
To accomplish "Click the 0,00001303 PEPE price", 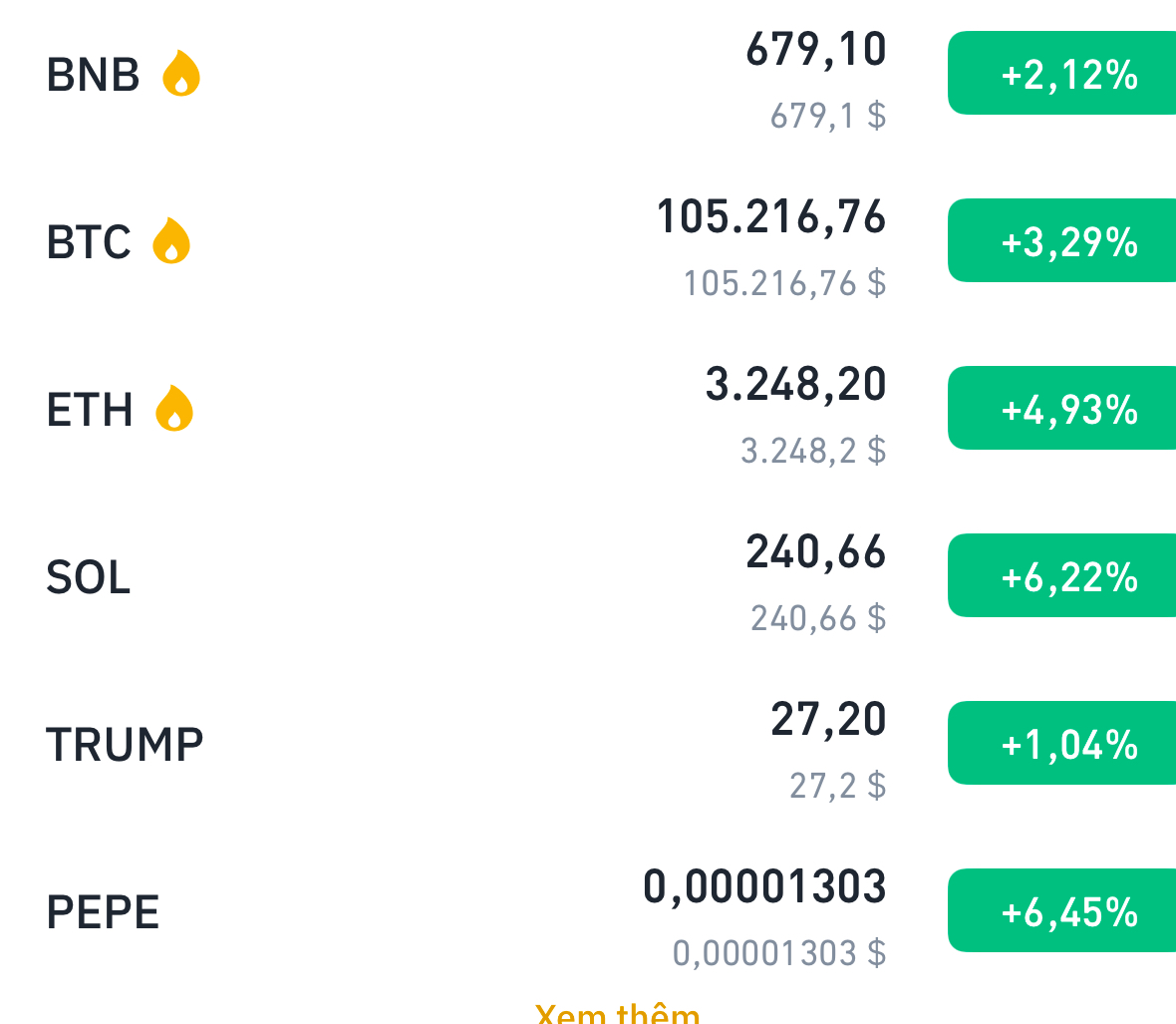I will click(x=764, y=886).
